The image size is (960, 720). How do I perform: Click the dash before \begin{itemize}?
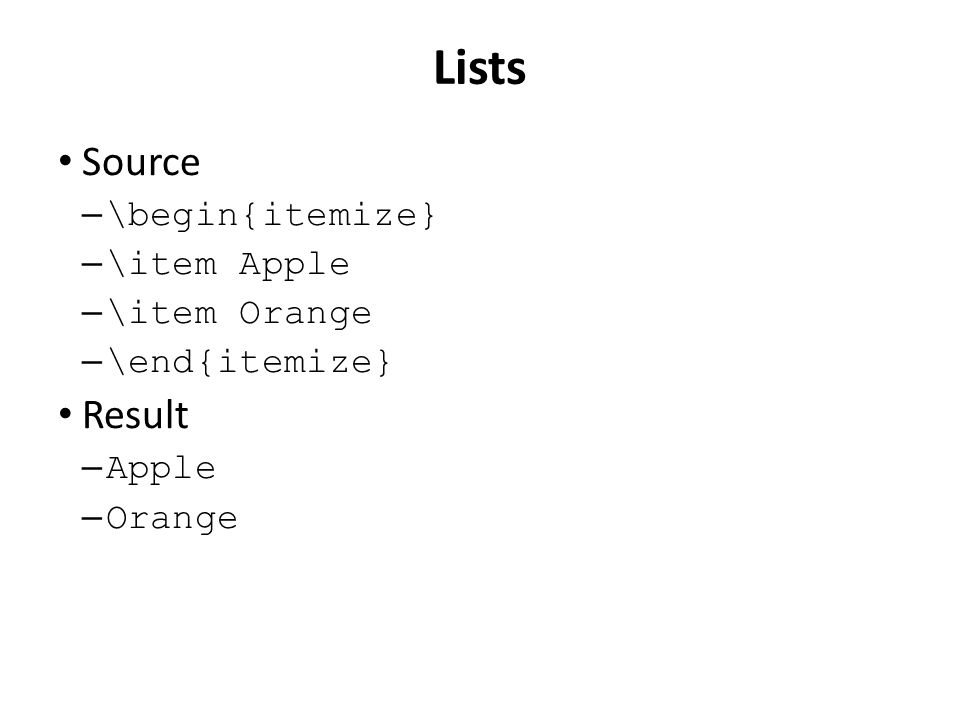click(91, 216)
